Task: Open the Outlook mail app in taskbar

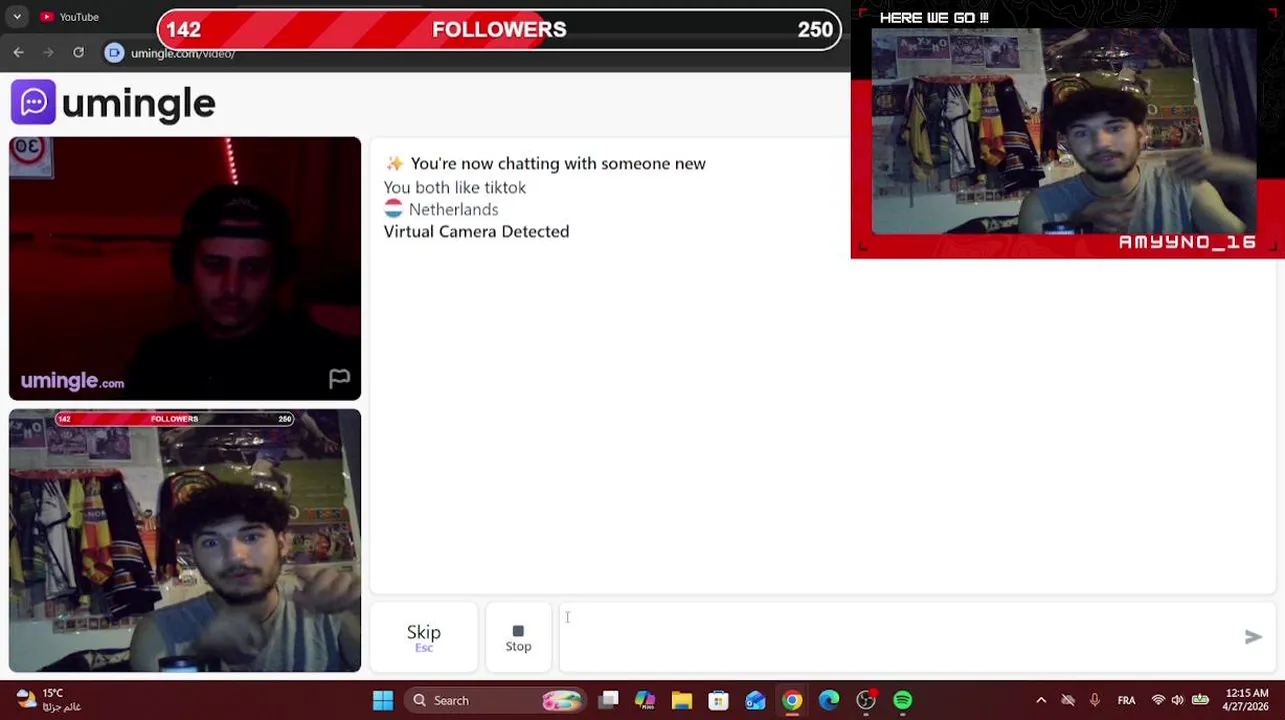Action: pyautogui.click(x=755, y=701)
